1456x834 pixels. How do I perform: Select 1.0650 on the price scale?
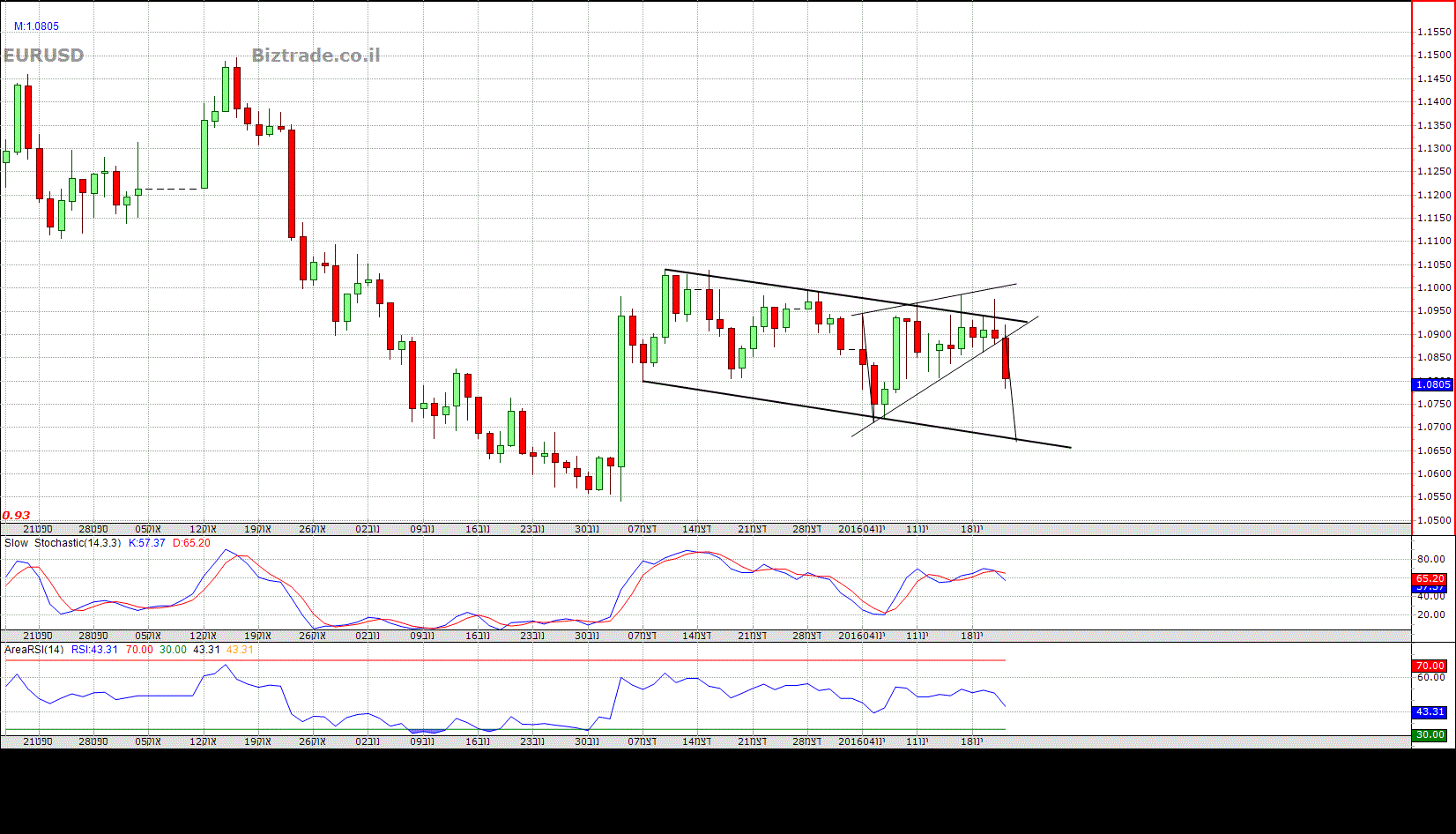pos(1434,451)
